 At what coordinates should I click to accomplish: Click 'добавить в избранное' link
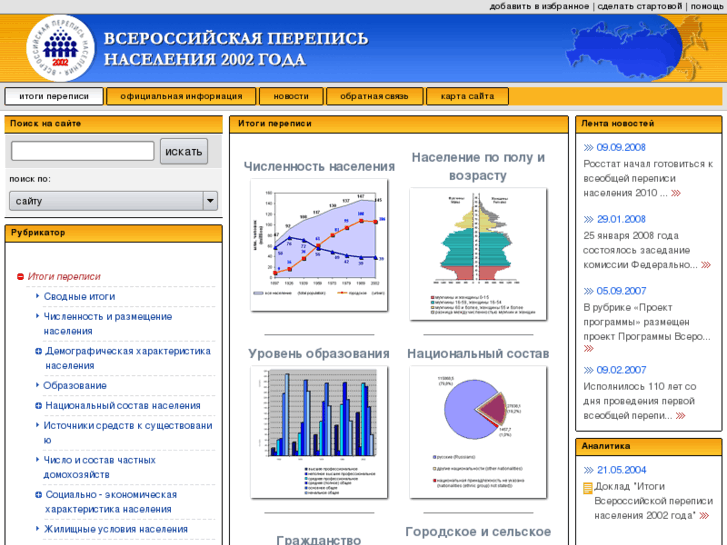click(539, 6)
